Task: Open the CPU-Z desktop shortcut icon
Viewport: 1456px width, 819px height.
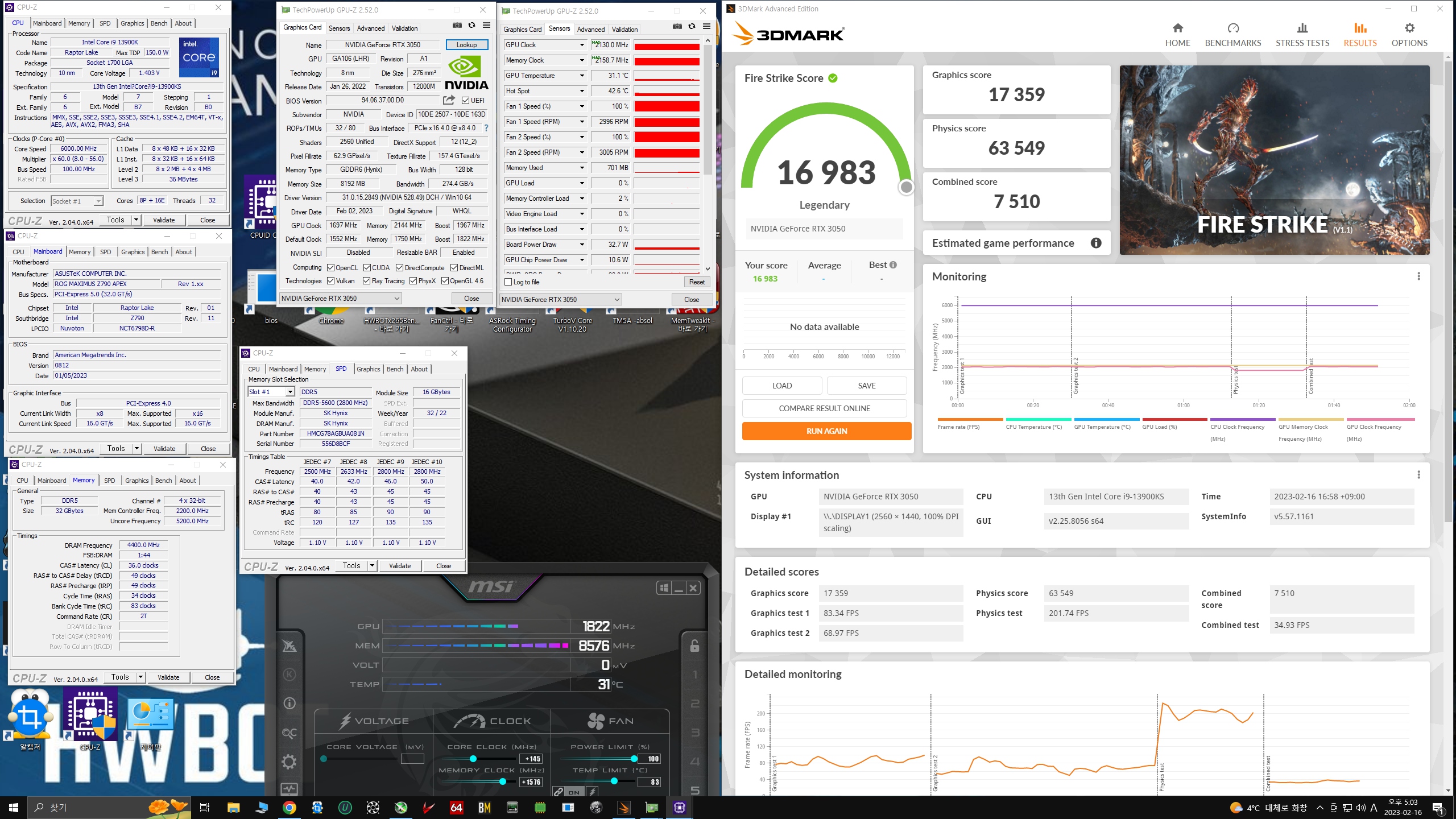Action: pyautogui.click(x=90, y=718)
